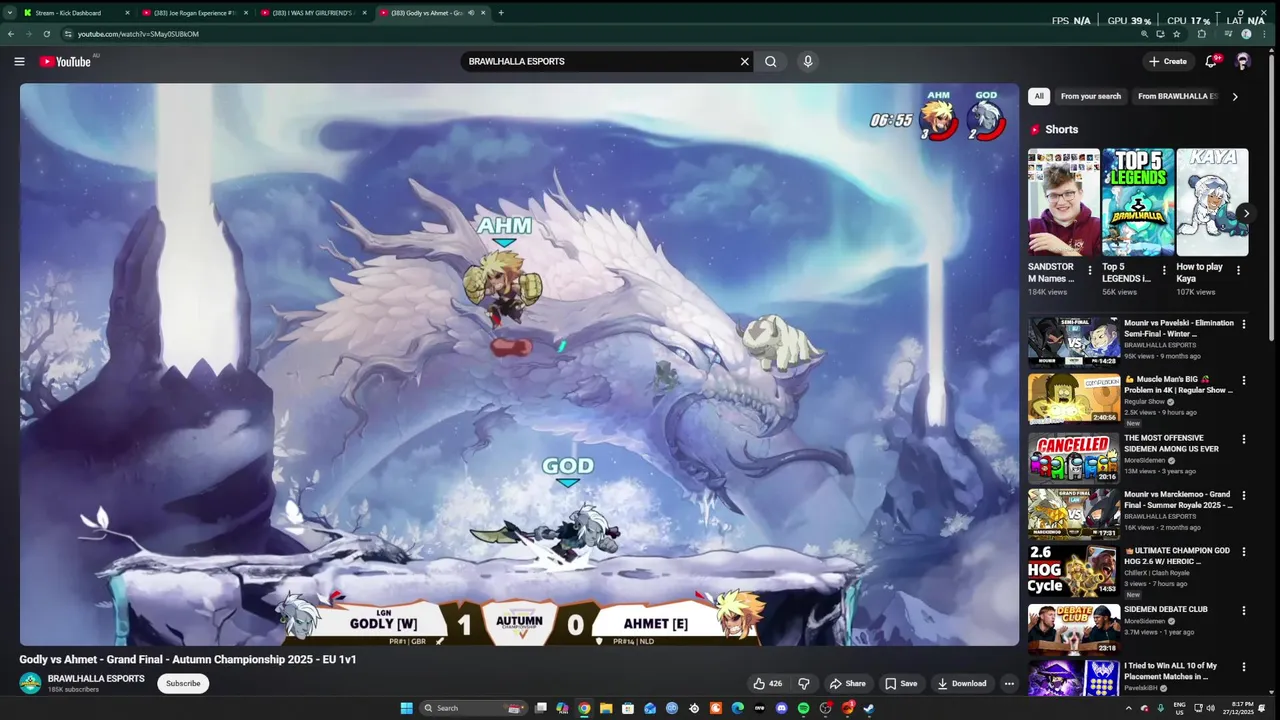
Task: Open more actions ellipsis below video
Action: [1009, 684]
